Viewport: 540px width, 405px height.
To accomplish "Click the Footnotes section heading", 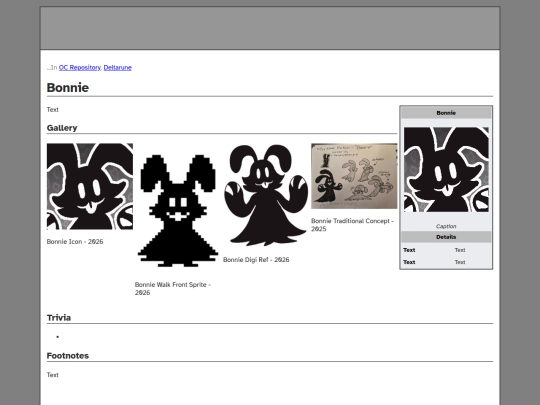I will tap(68, 356).
